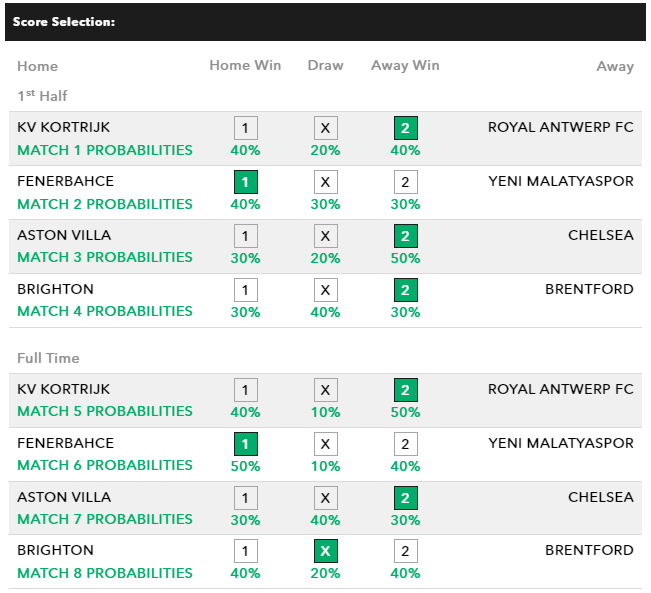
Task: Select Draw for Brighton vs Brentford 1st Half
Action: [x=325, y=290]
